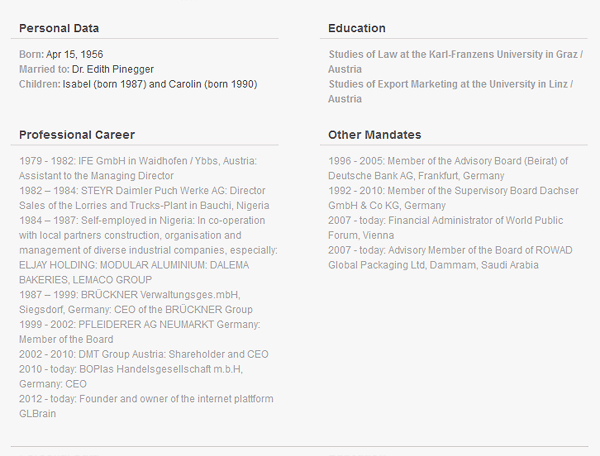The image size is (600, 456).
Task: Click the BOPlas Handelsgesellschaft entry
Action: coord(131,376)
